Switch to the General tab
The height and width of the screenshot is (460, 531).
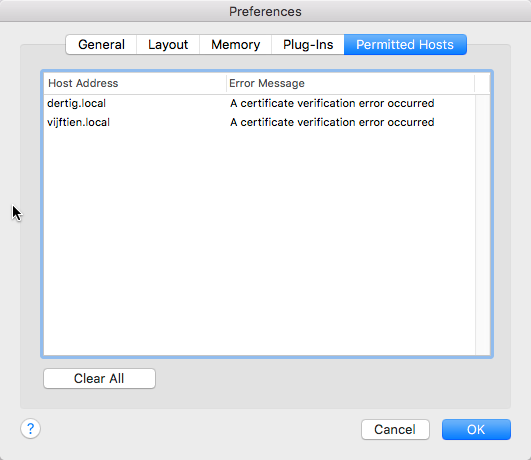(x=101, y=45)
